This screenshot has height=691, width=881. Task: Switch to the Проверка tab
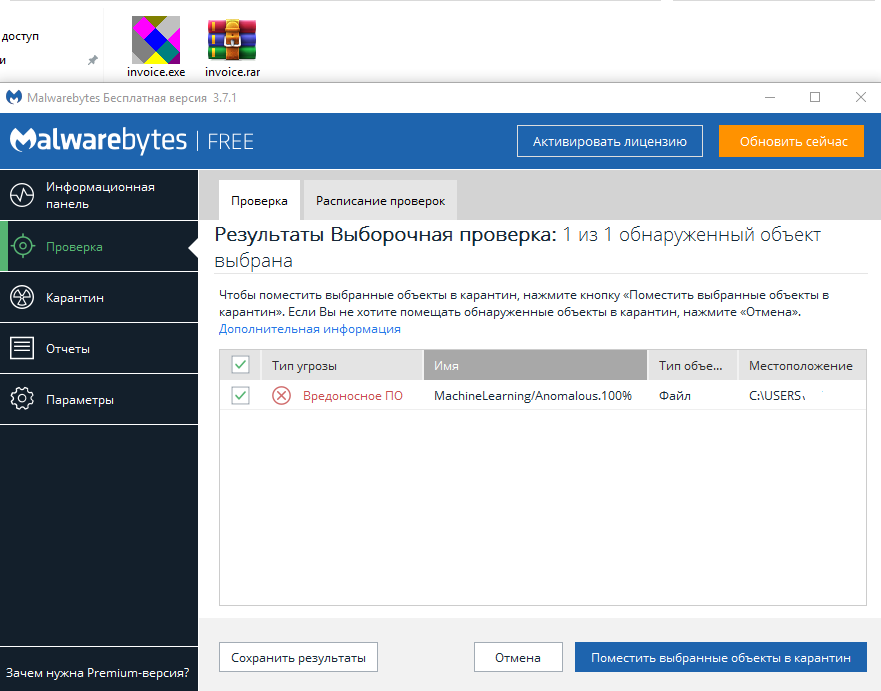259,201
